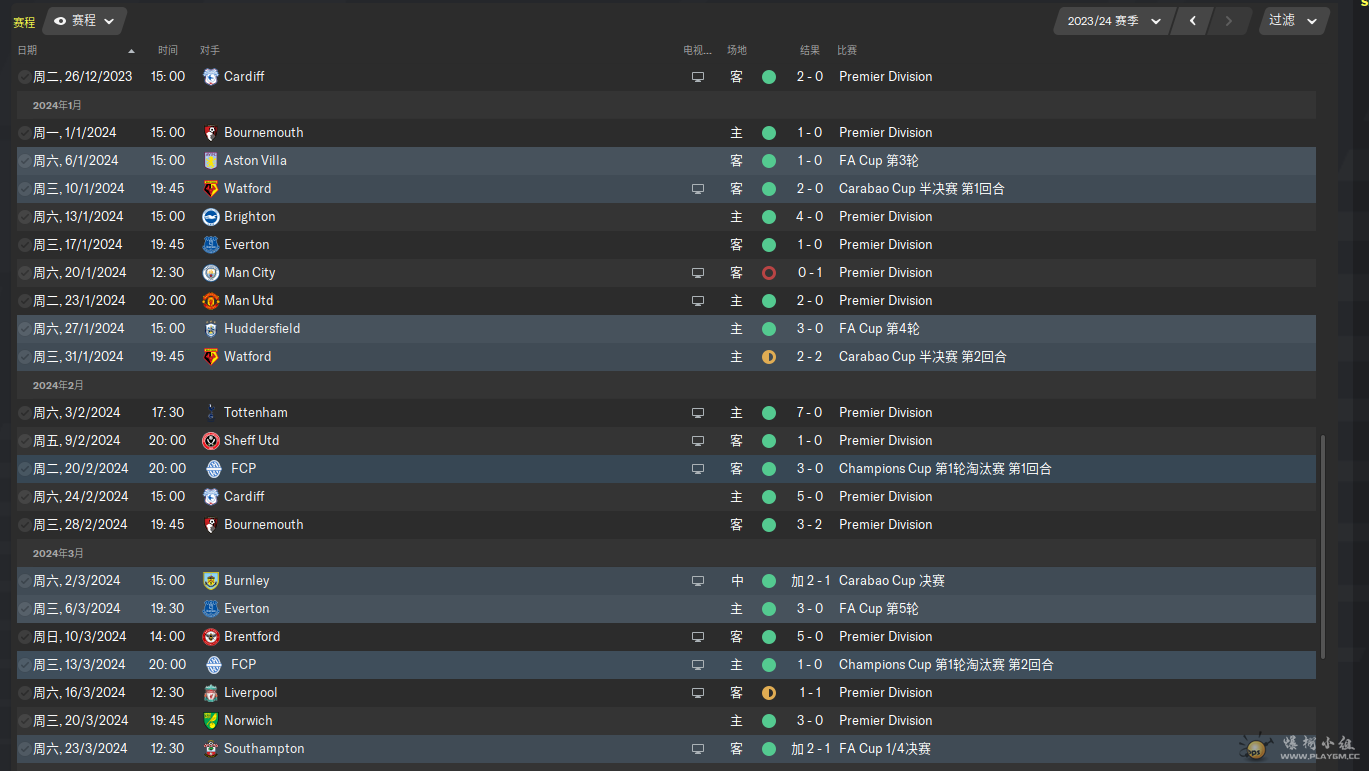1369x771 pixels.
Task: Toggle the check circle beside 1/1/2024 Bournemouth
Action: click(x=24, y=132)
